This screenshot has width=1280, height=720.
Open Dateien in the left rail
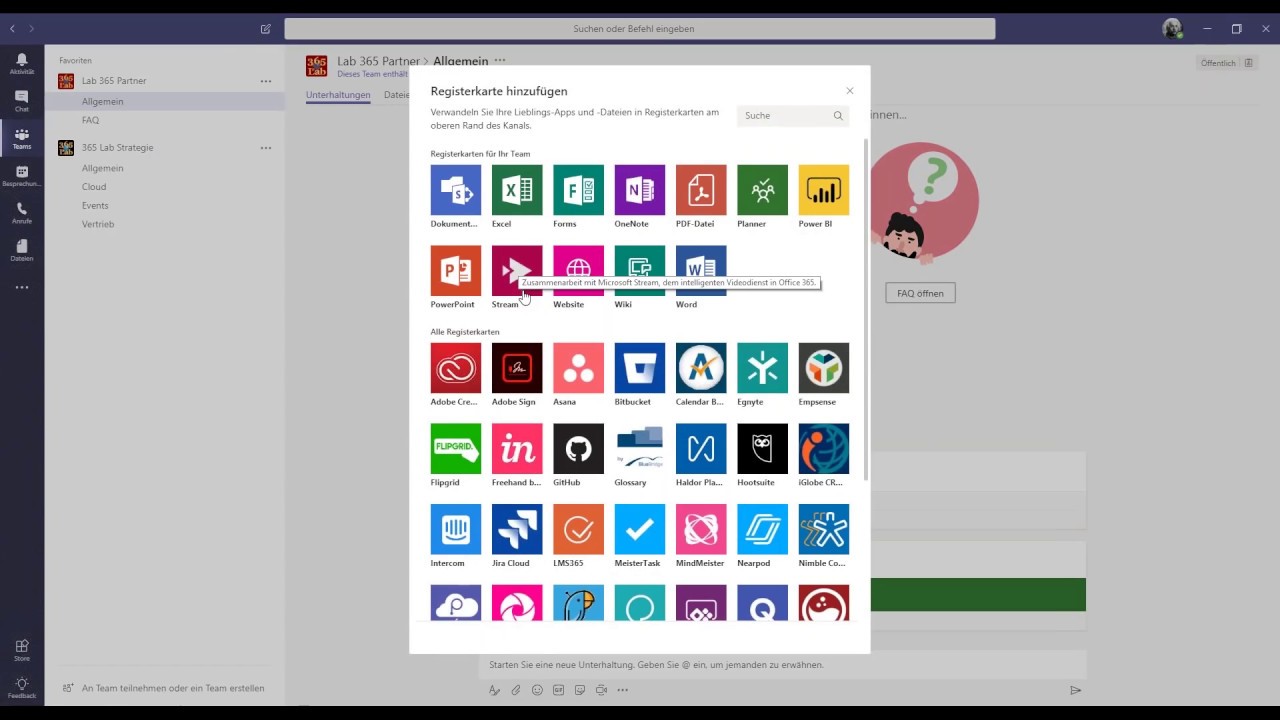[22, 250]
